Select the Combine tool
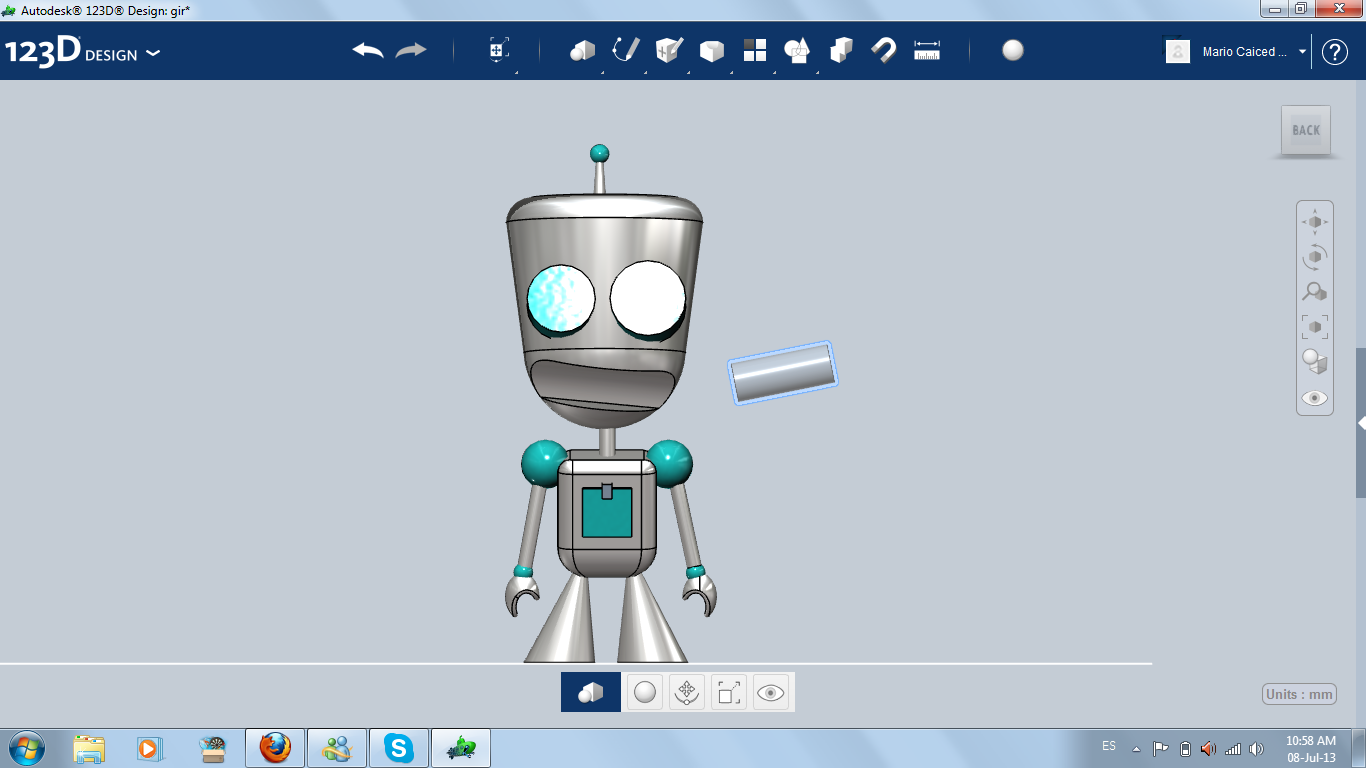Viewport: 1366px width, 768px height. point(841,50)
